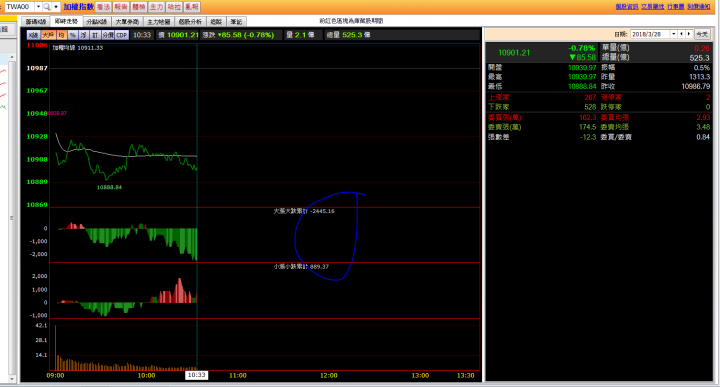720x387 pixels.
Task: Click the 總量 value 525.3 in quote panel
Action: 700,58
